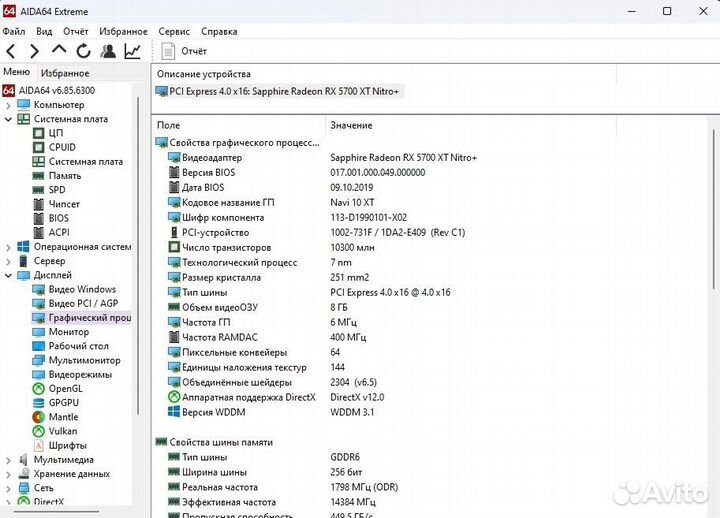Collapse the Дисплей tree node
The width and height of the screenshot is (720, 518).
[8, 276]
